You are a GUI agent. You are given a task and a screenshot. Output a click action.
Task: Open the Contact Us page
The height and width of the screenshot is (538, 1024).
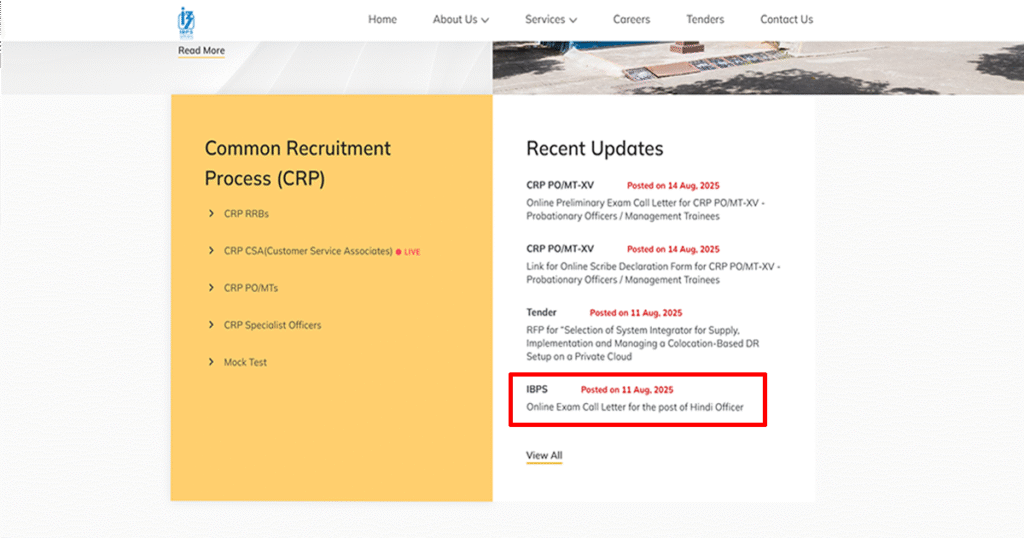click(x=786, y=20)
